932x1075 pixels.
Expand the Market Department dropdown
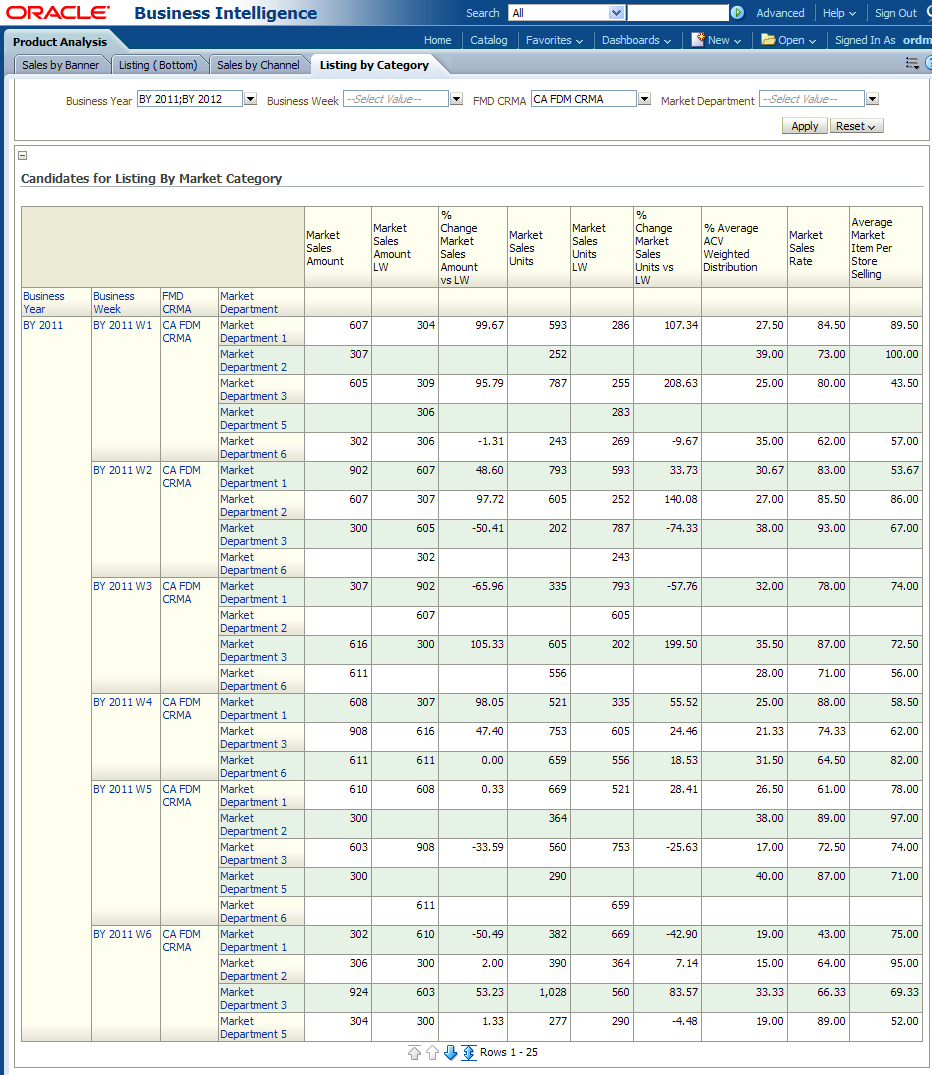[x=872, y=99]
